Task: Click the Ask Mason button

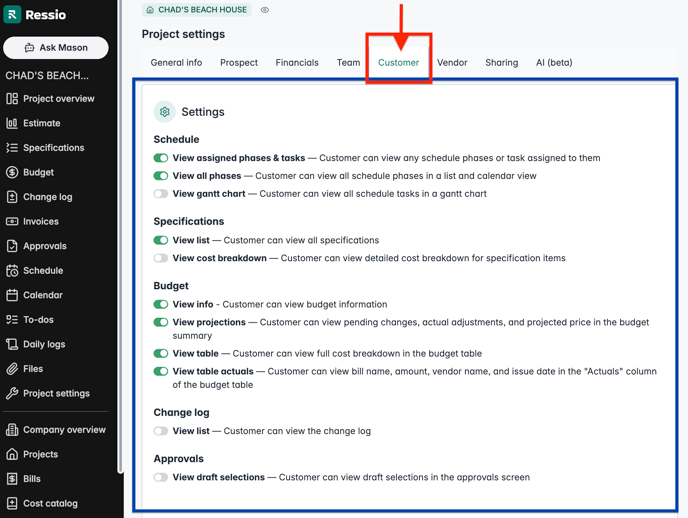Action: (x=56, y=48)
